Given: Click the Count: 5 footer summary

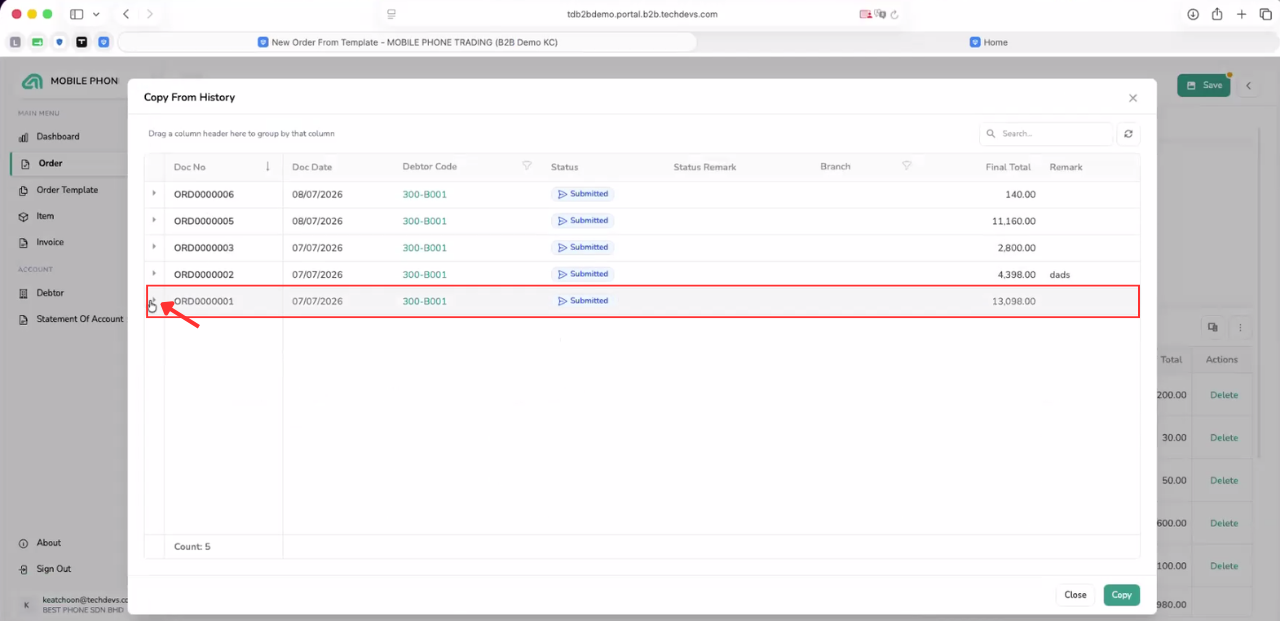Looking at the screenshot, I should pos(192,547).
